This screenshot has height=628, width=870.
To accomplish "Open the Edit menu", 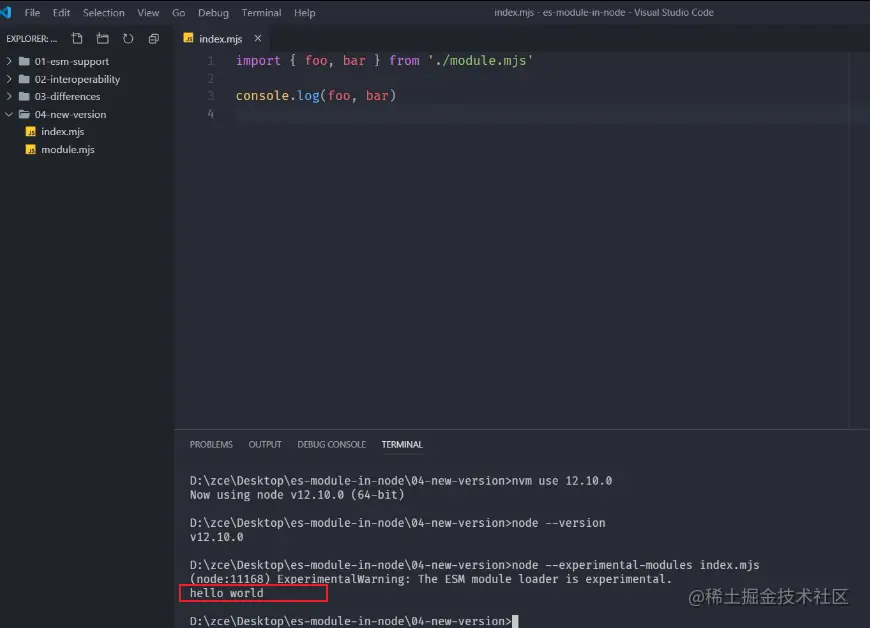I will [x=62, y=12].
